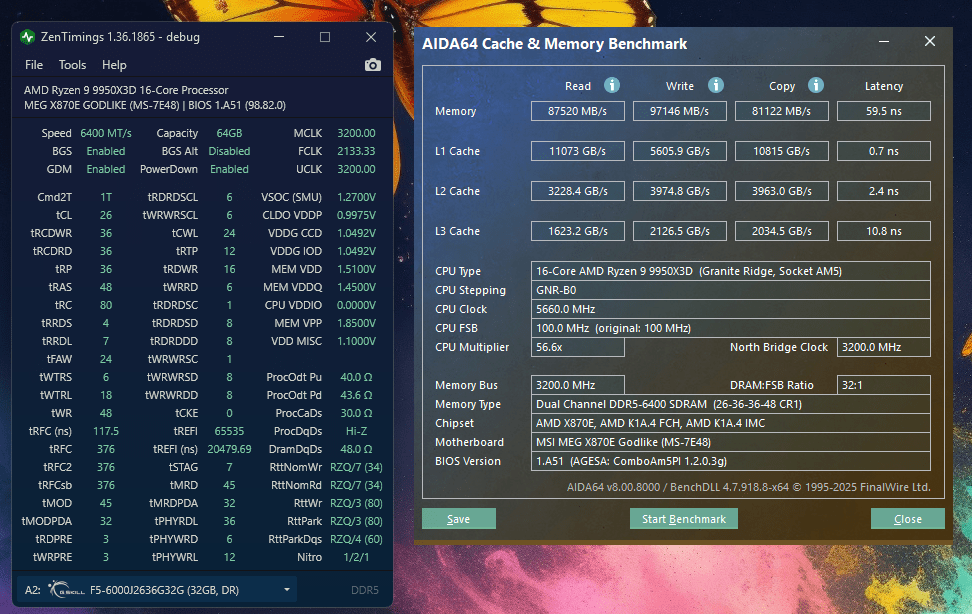972x614 pixels.
Task: Click the ProcOdt Pu 40.0 Ω value
Action: point(356,377)
